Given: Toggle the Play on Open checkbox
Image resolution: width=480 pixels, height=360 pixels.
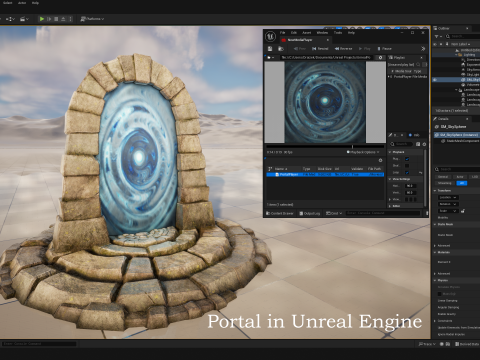Looking at the screenshot, I should pos(407,159).
